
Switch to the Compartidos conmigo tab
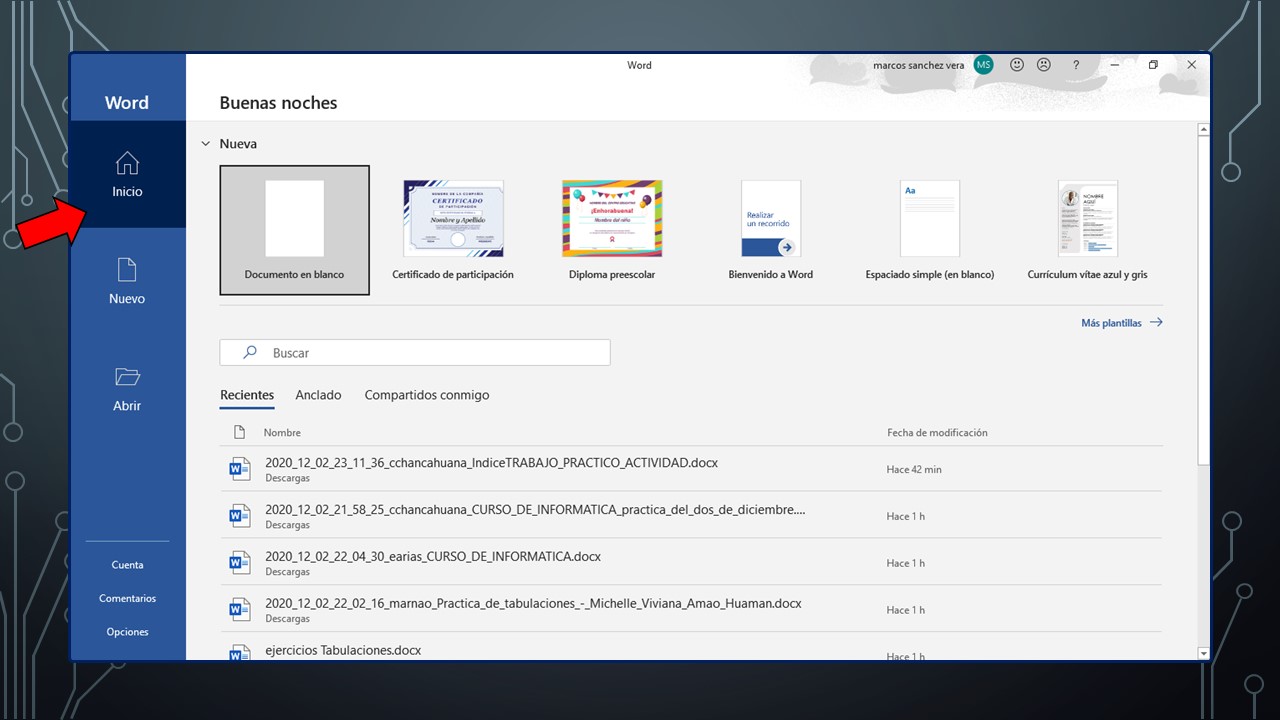point(427,395)
